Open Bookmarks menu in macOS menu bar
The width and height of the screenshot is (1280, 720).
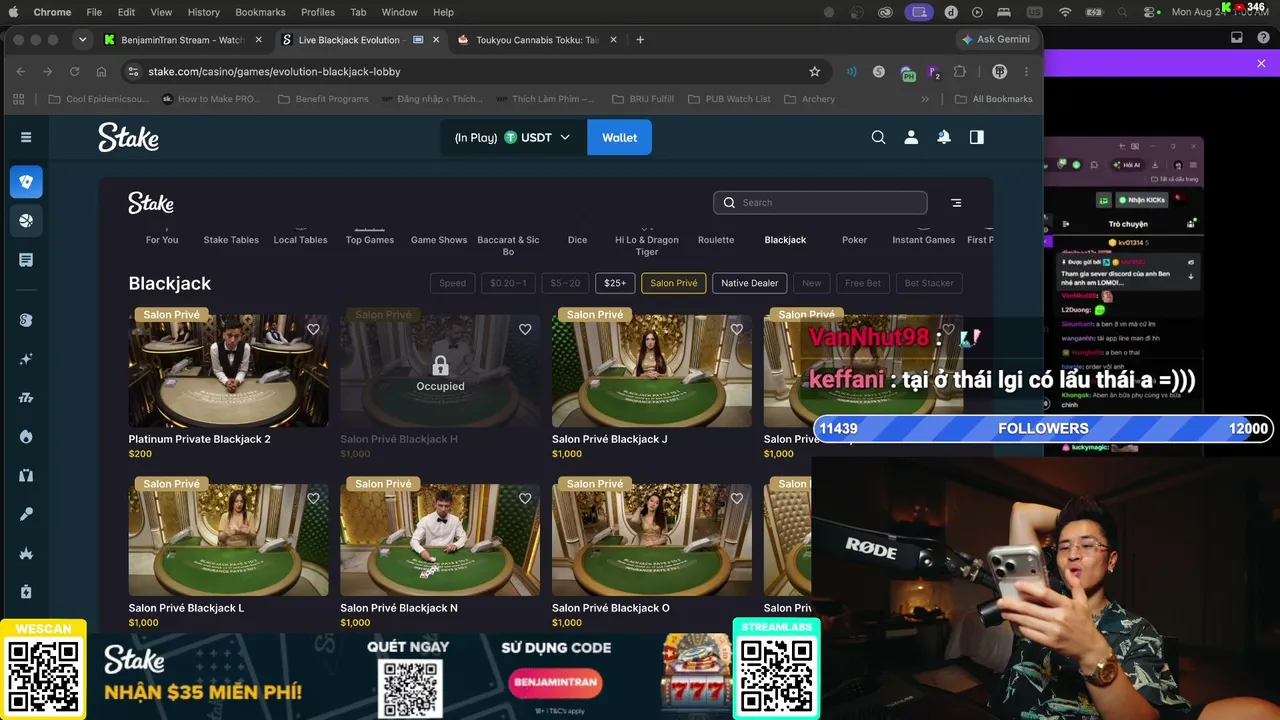260,12
